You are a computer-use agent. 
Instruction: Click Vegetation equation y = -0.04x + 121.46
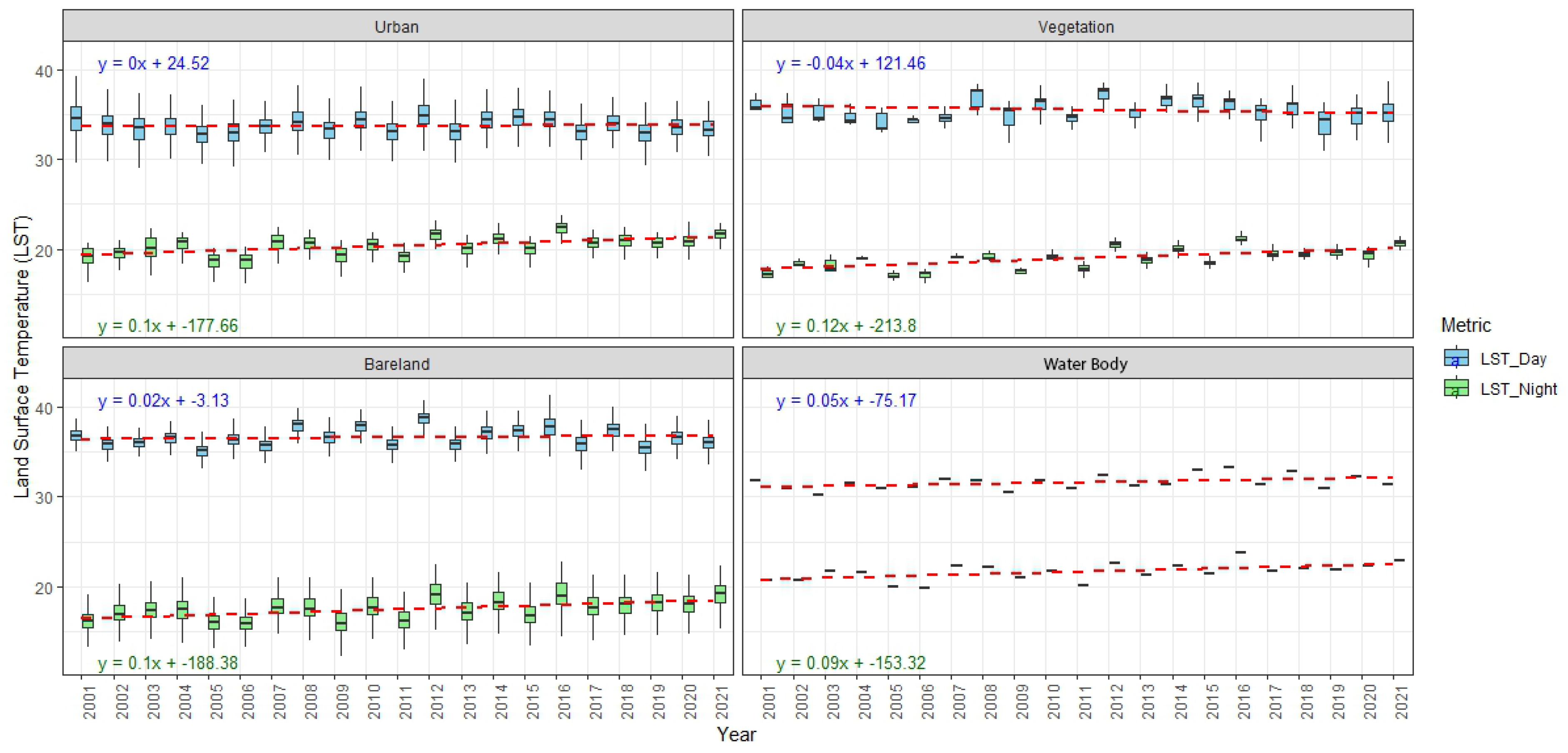tap(850, 63)
